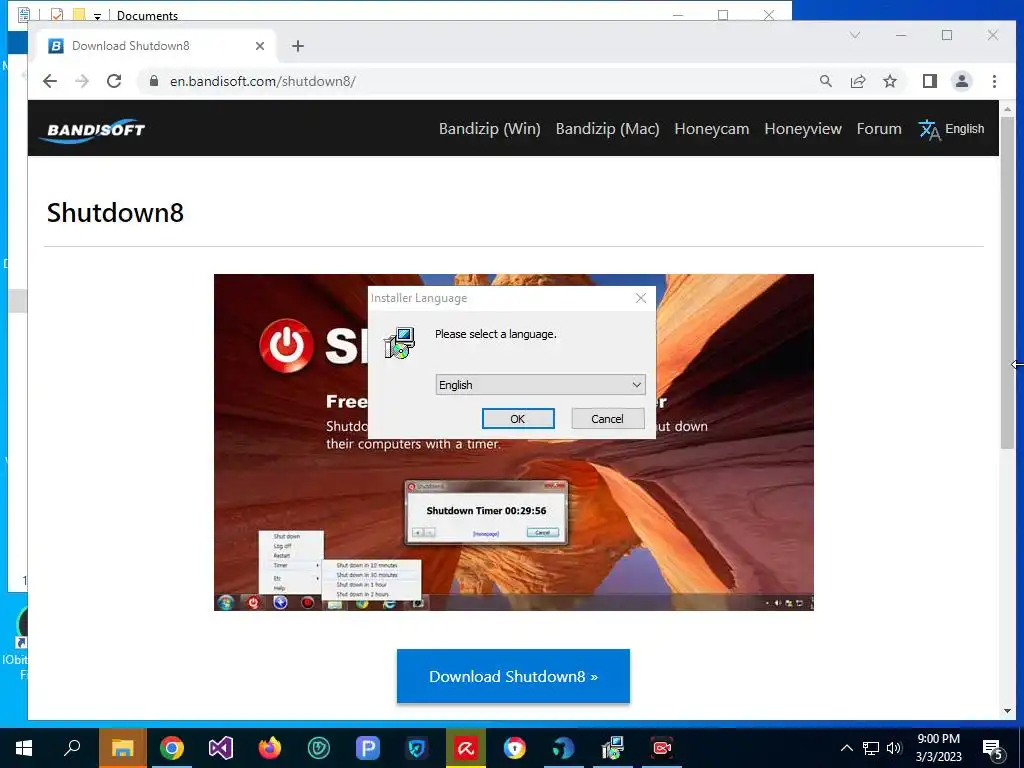Bookmark this page with the star
The image size is (1024, 768).
tap(889, 81)
